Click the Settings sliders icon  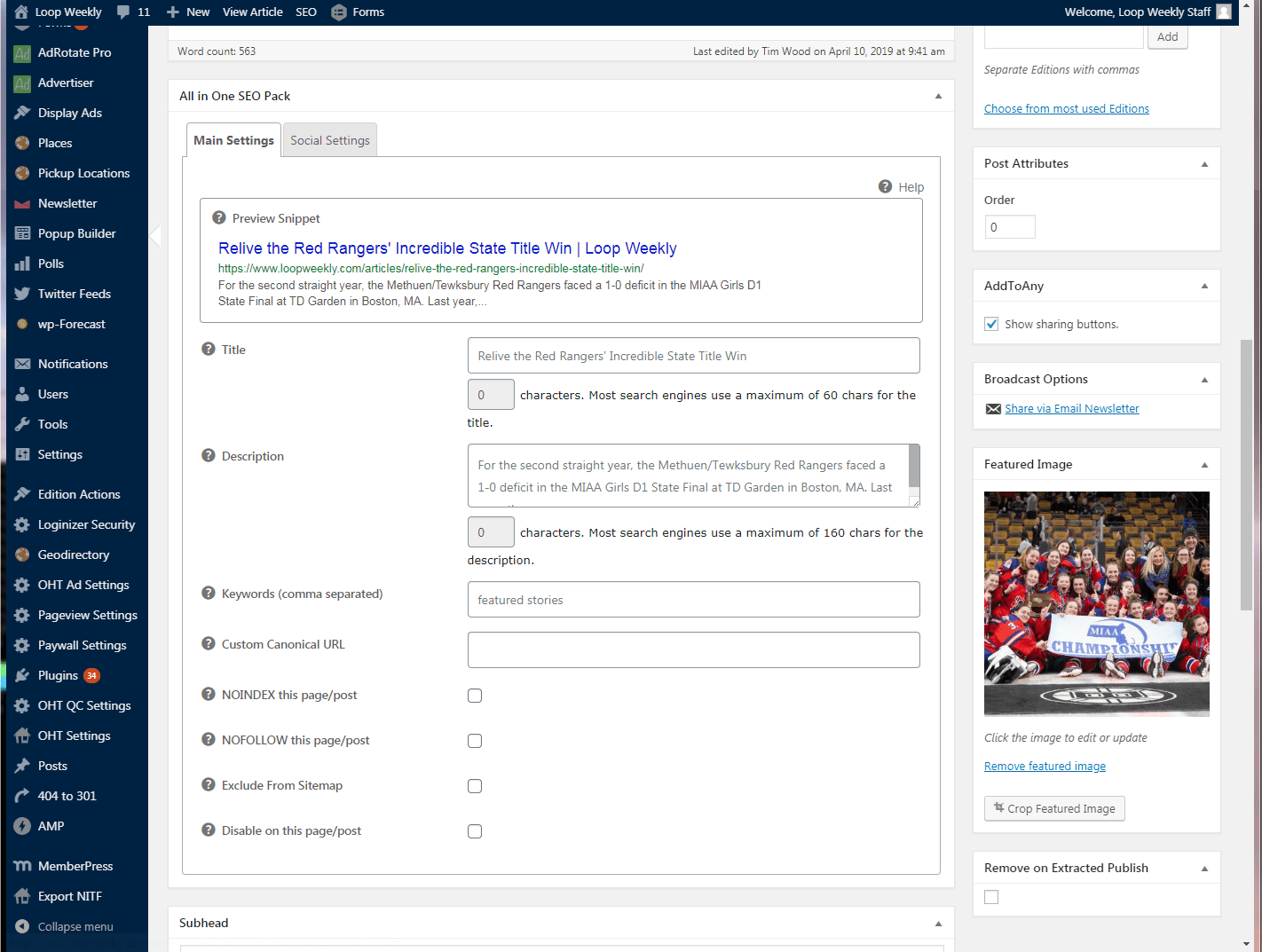click(22, 454)
